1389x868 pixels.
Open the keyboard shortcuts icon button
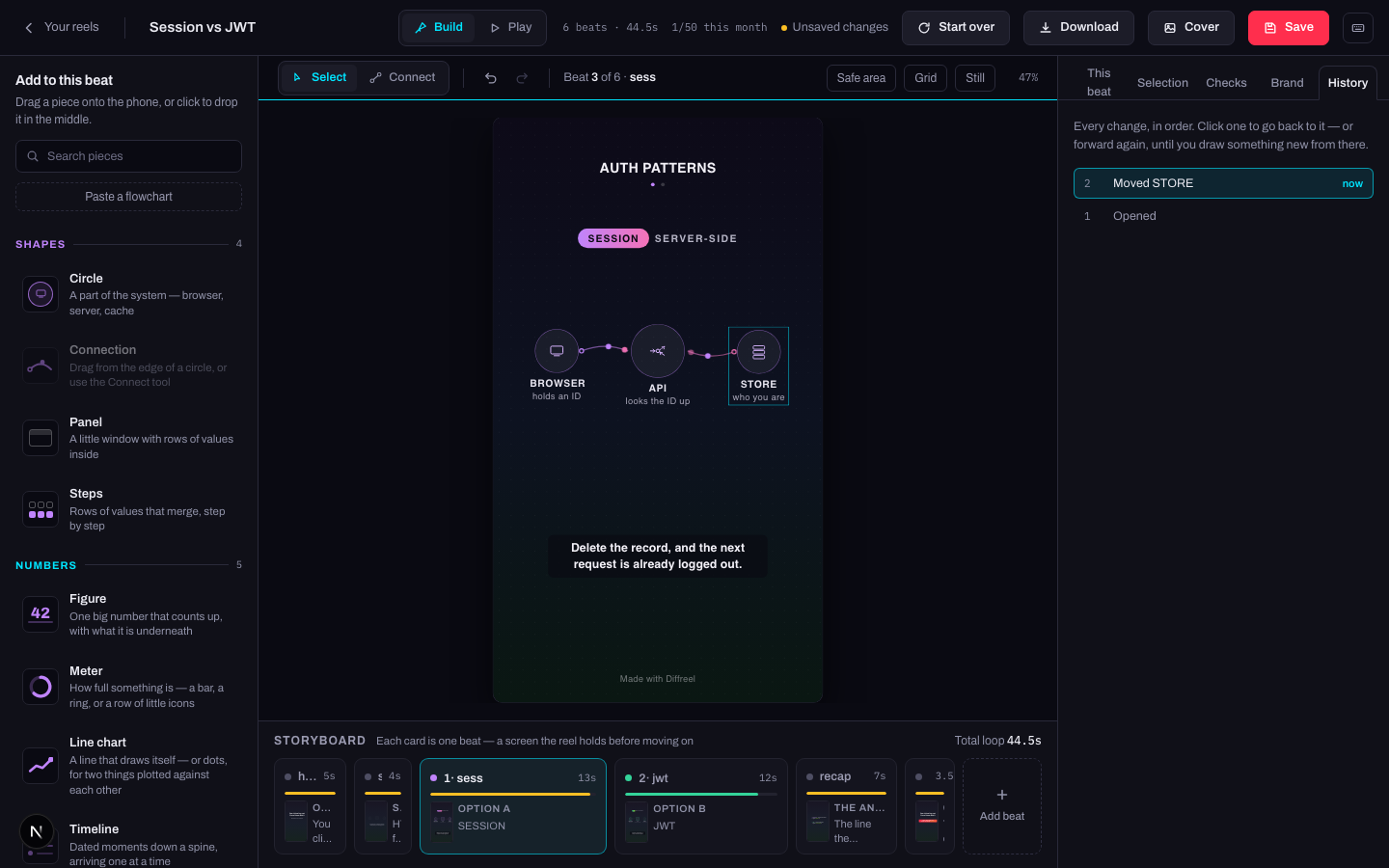point(1358,28)
